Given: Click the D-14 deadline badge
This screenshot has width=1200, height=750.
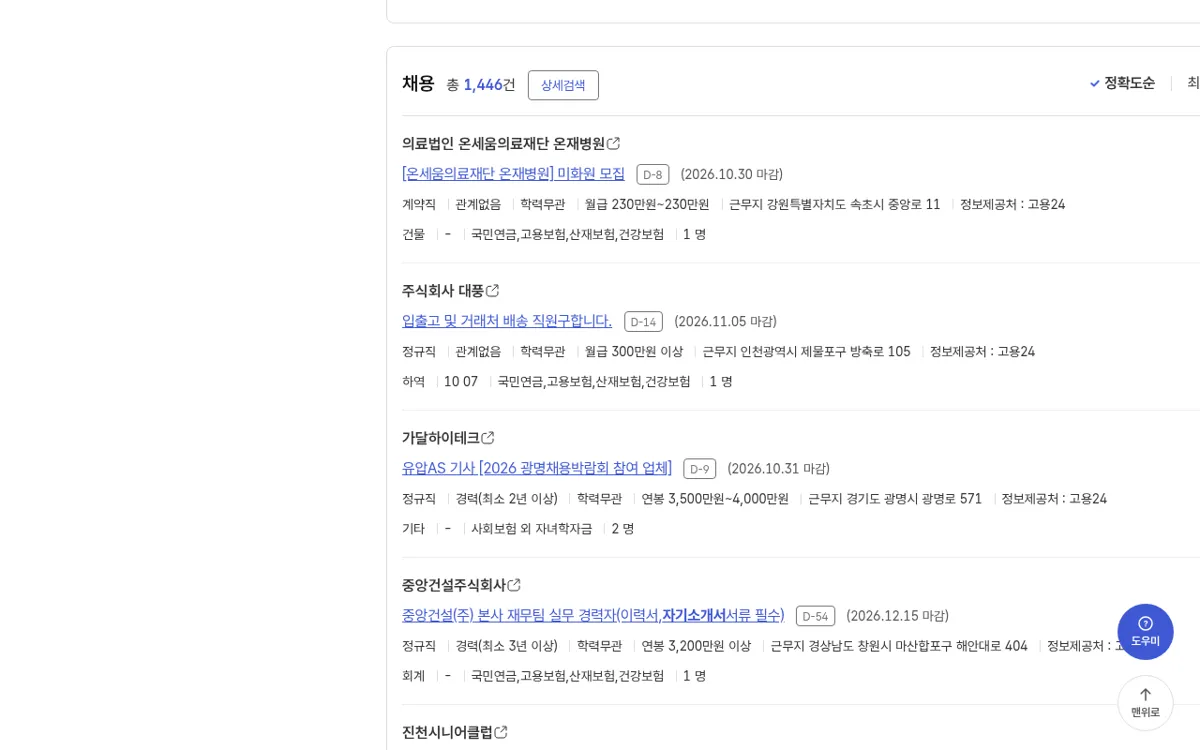Looking at the screenshot, I should (643, 321).
